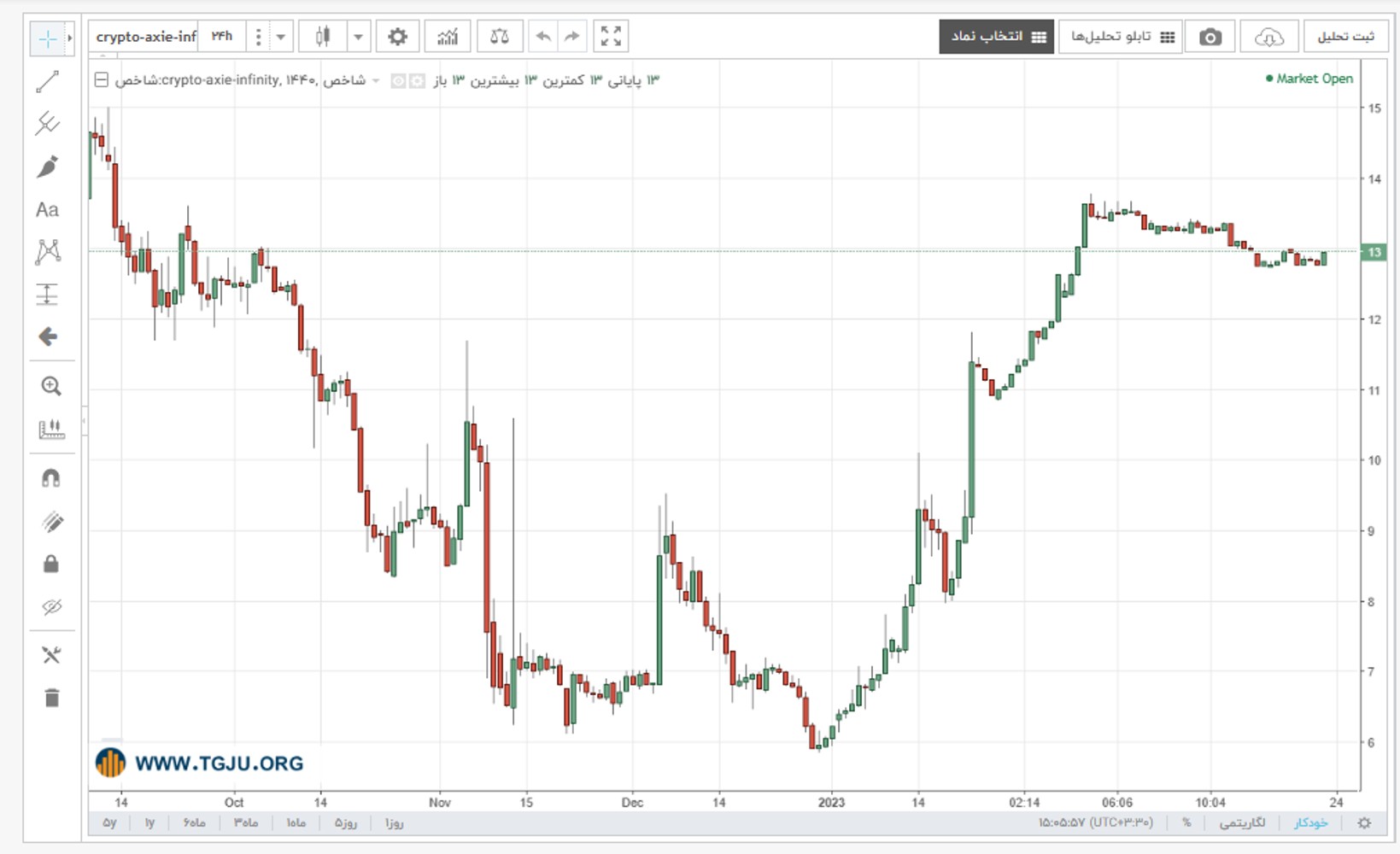This screenshot has height=854, width=1400.
Task: Toggle logarithmic scale لگاریتمی
Action: coord(1242,823)
